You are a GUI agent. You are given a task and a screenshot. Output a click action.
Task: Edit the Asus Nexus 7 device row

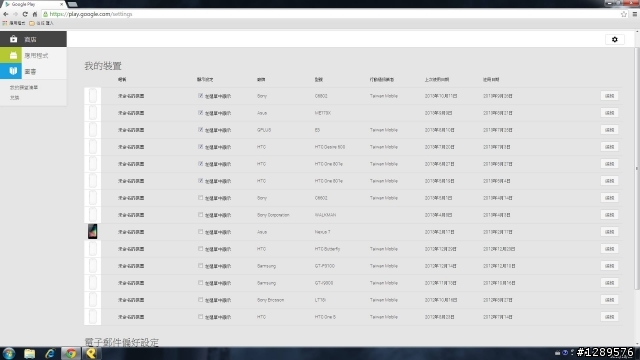pos(609,231)
